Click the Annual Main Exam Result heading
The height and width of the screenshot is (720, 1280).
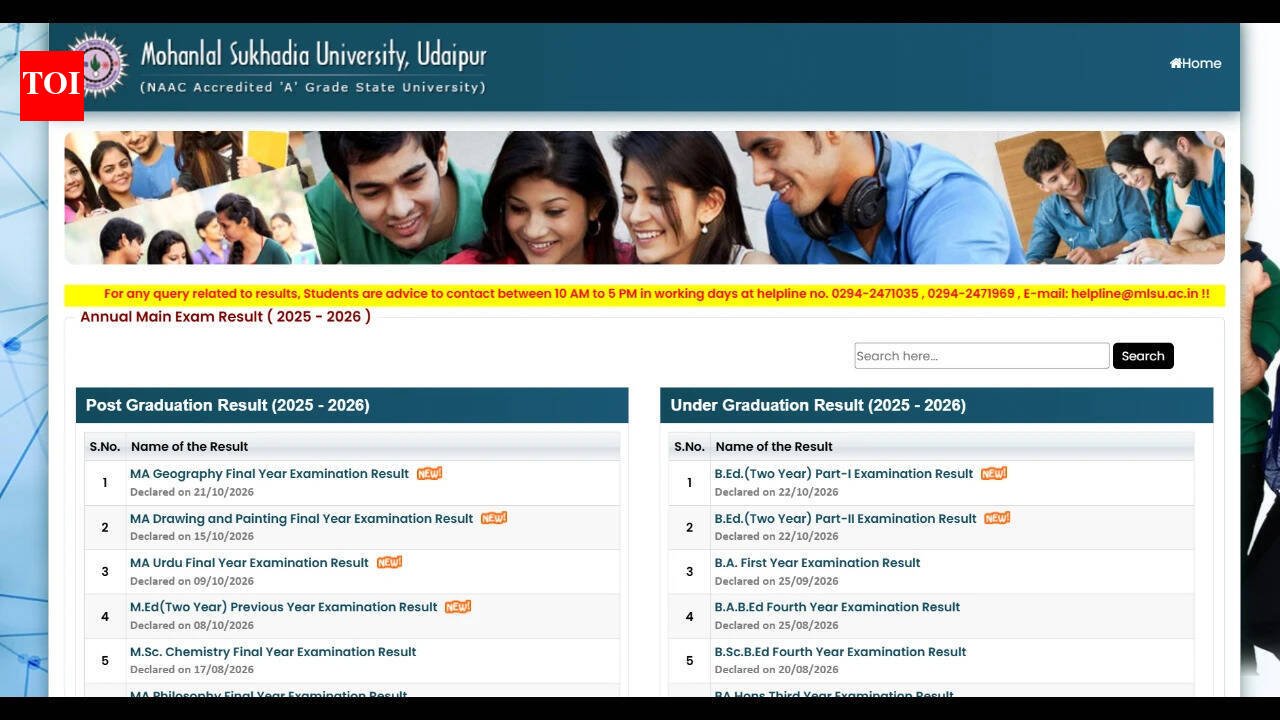(225, 317)
